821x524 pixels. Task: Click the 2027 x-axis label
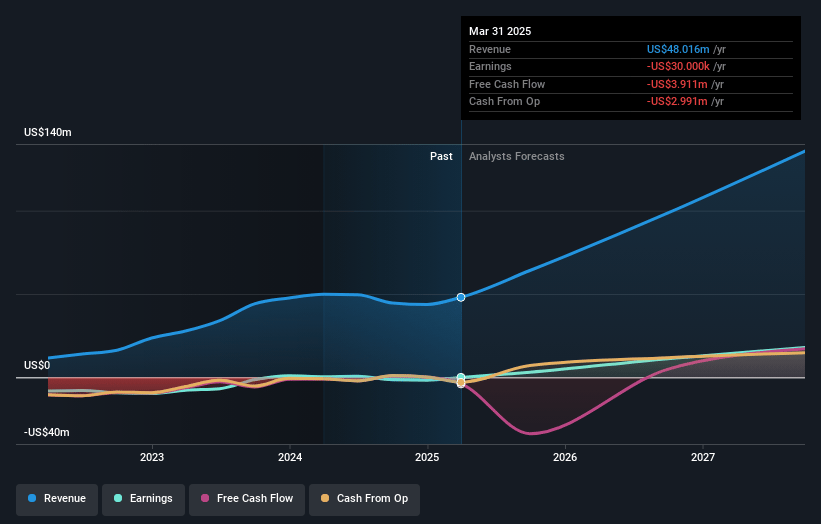point(703,458)
